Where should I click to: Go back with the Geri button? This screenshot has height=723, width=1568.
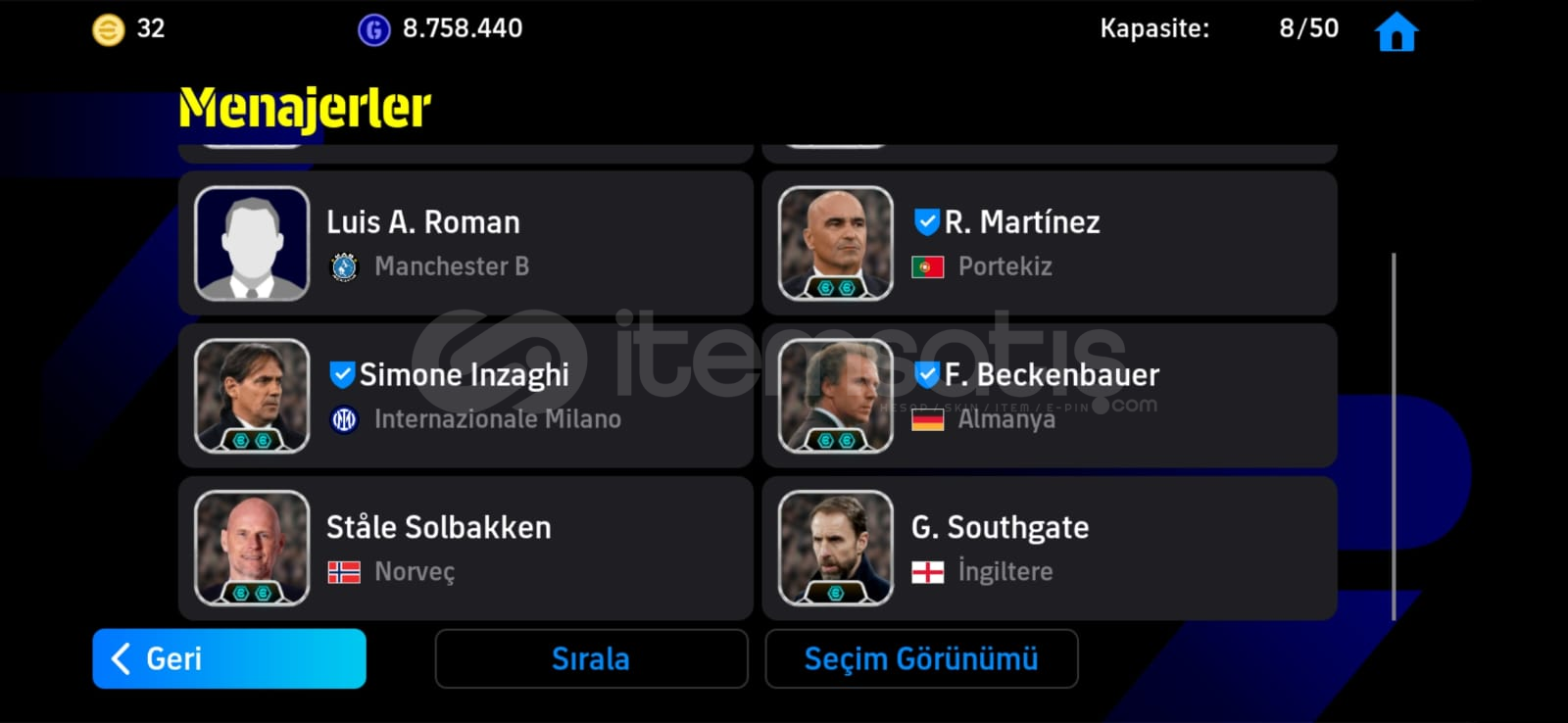[x=229, y=658]
